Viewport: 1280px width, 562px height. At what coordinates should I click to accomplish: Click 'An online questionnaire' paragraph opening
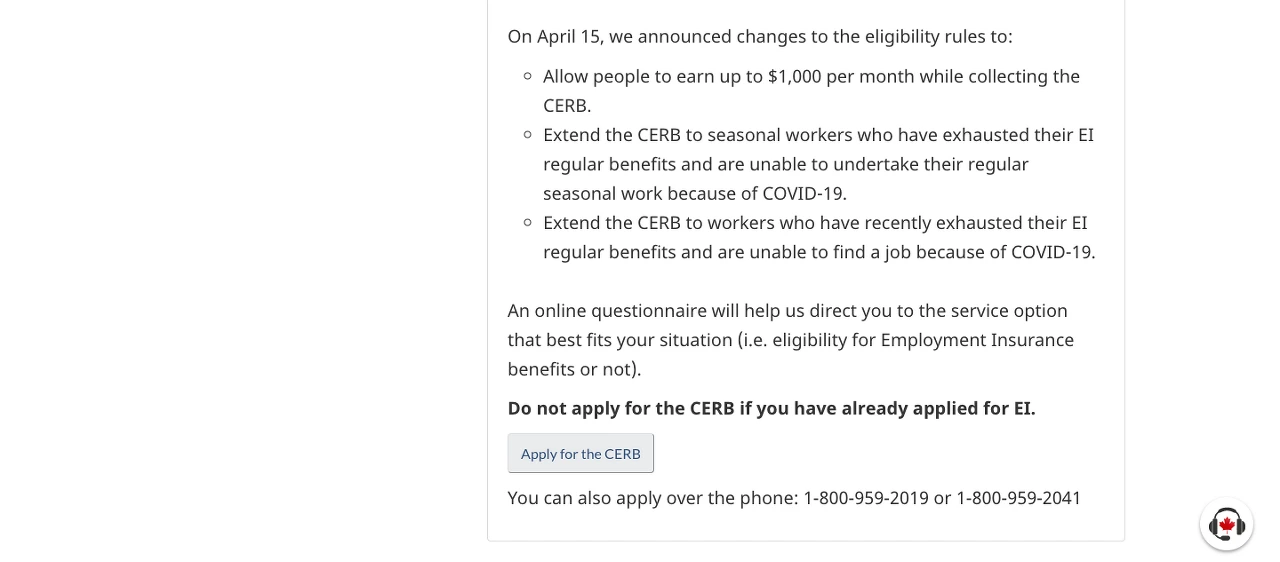pyautogui.click(x=607, y=310)
